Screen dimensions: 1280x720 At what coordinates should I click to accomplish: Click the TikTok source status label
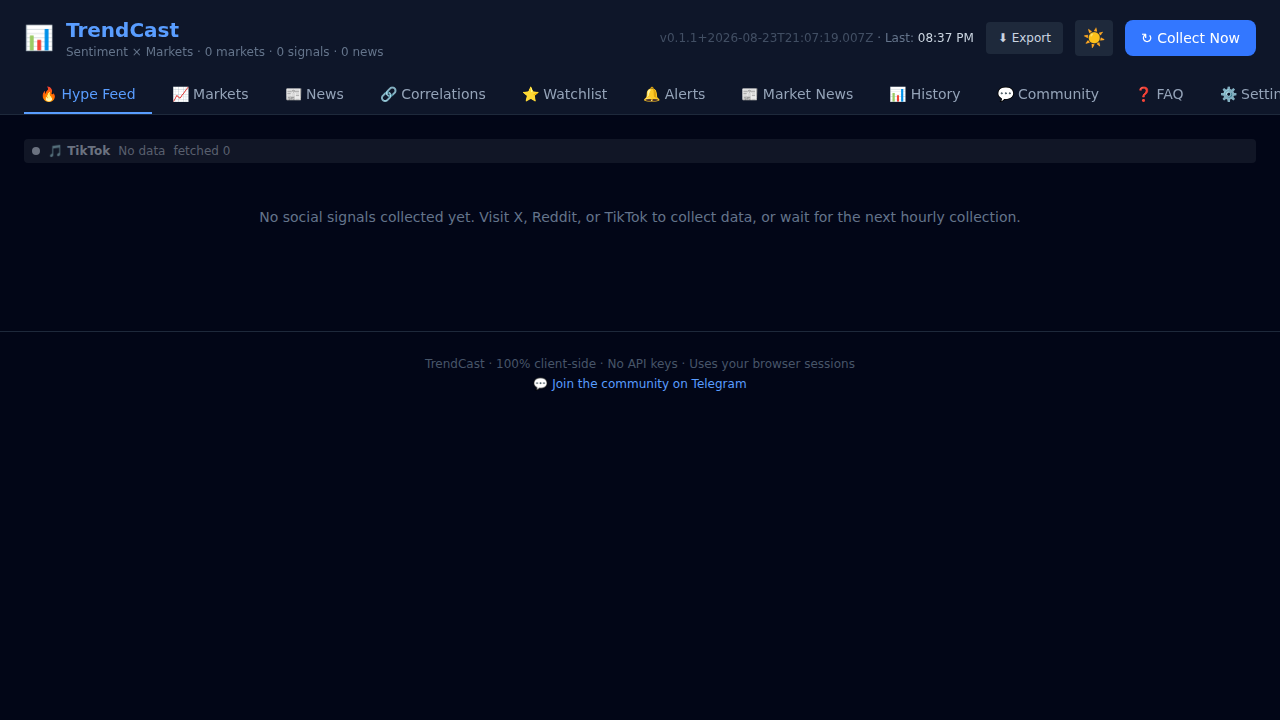tap(80, 151)
